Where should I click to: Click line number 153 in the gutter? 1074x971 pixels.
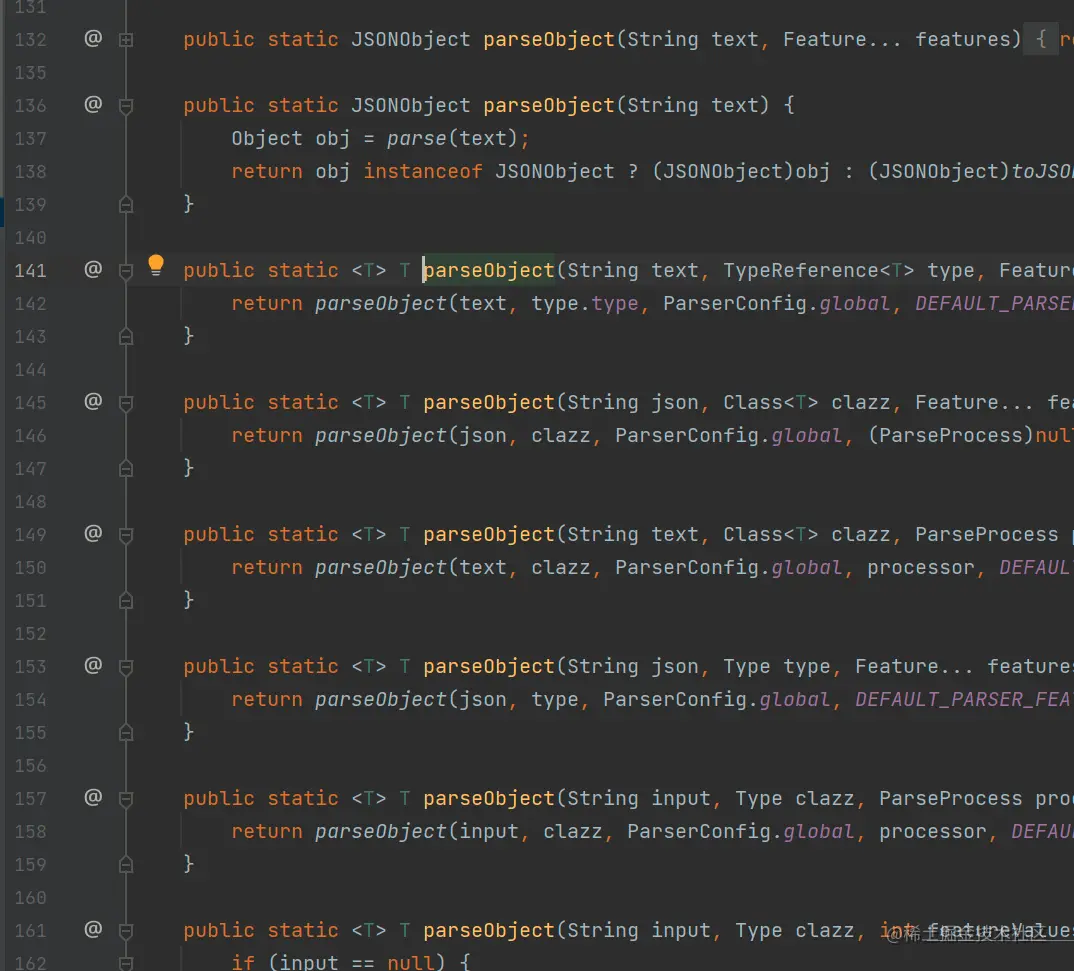(x=31, y=667)
